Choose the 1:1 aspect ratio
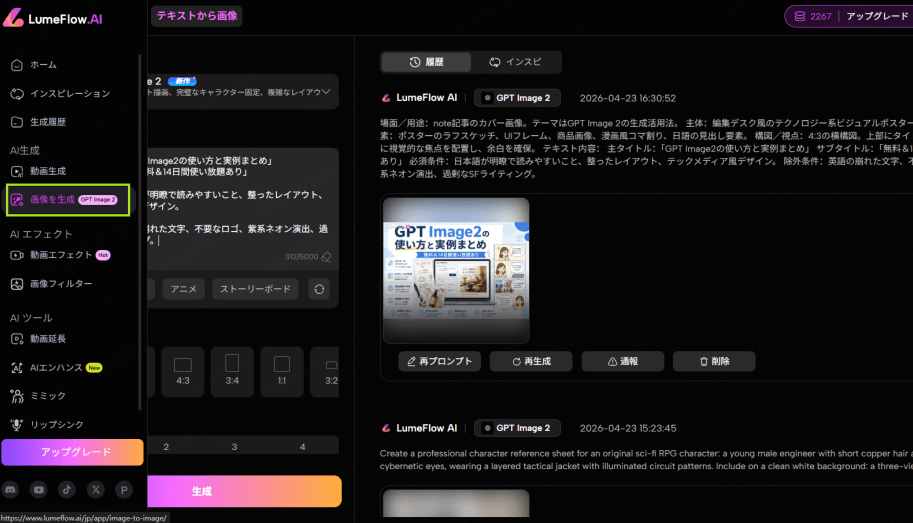Screen dimensions: 913x523 pos(282,372)
